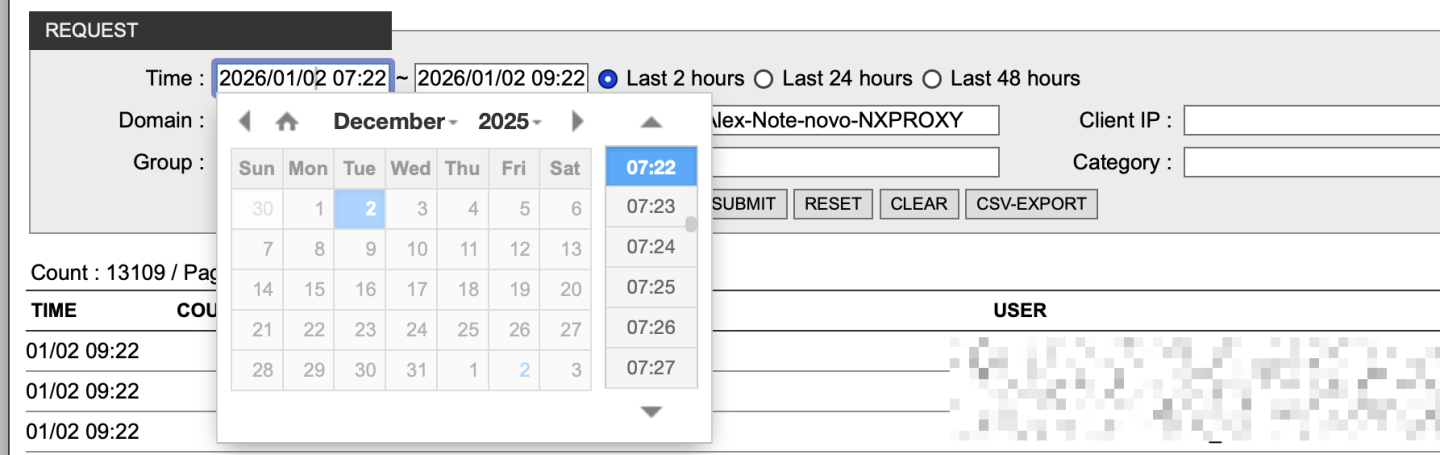Select Last 2 hours radio option
The height and width of the screenshot is (455, 1440).
(x=608, y=78)
